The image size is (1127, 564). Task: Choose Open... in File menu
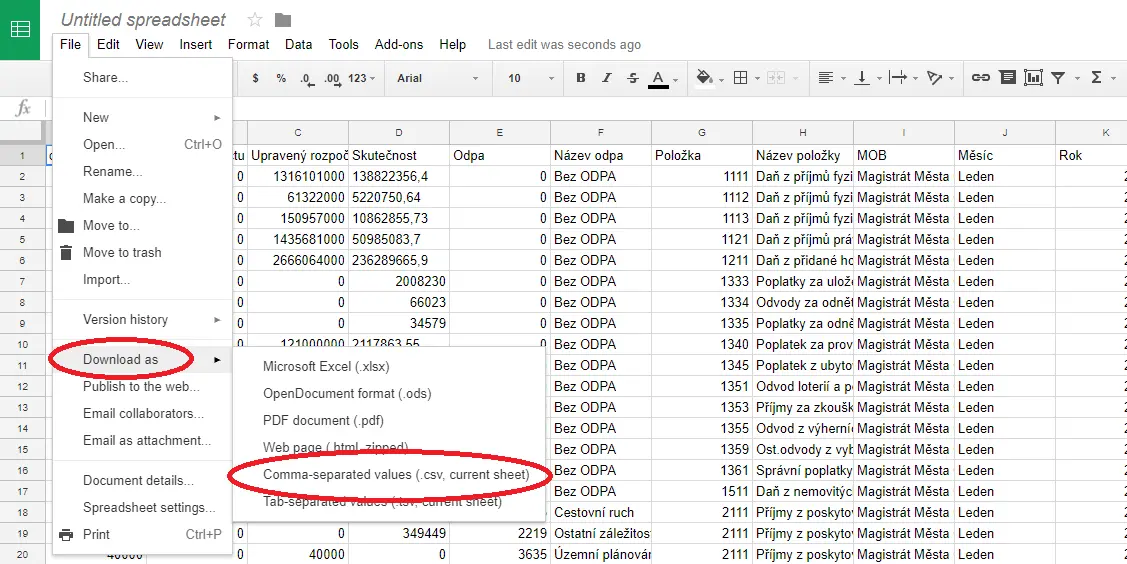(x=142, y=144)
